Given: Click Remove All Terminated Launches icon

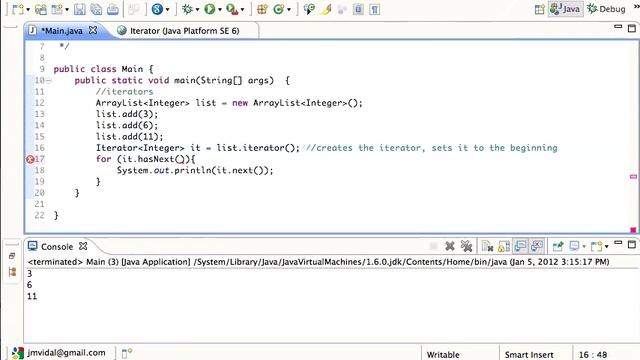Looking at the screenshot, I should [x=466, y=246].
